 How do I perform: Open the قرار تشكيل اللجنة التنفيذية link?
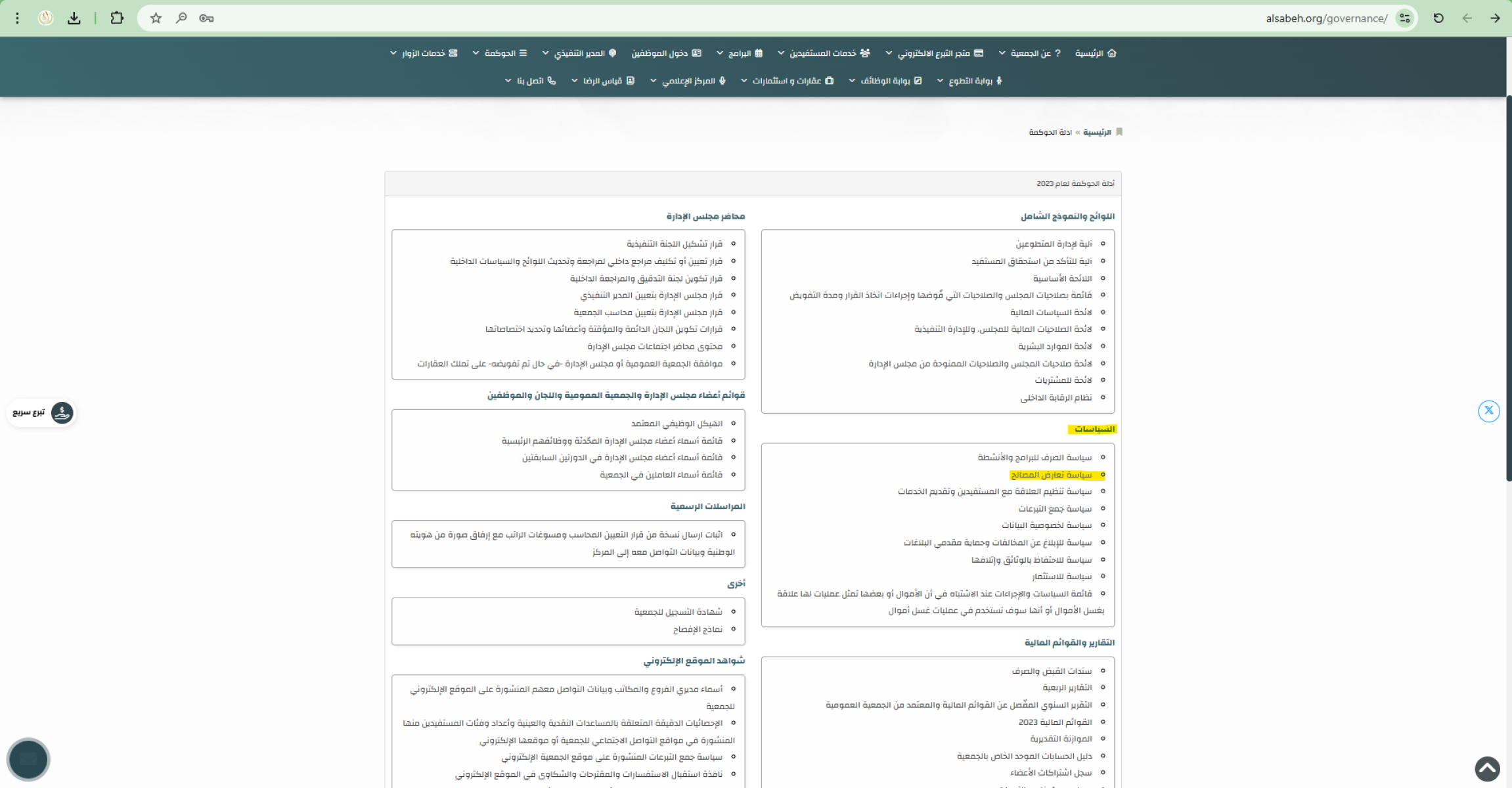click(675, 244)
